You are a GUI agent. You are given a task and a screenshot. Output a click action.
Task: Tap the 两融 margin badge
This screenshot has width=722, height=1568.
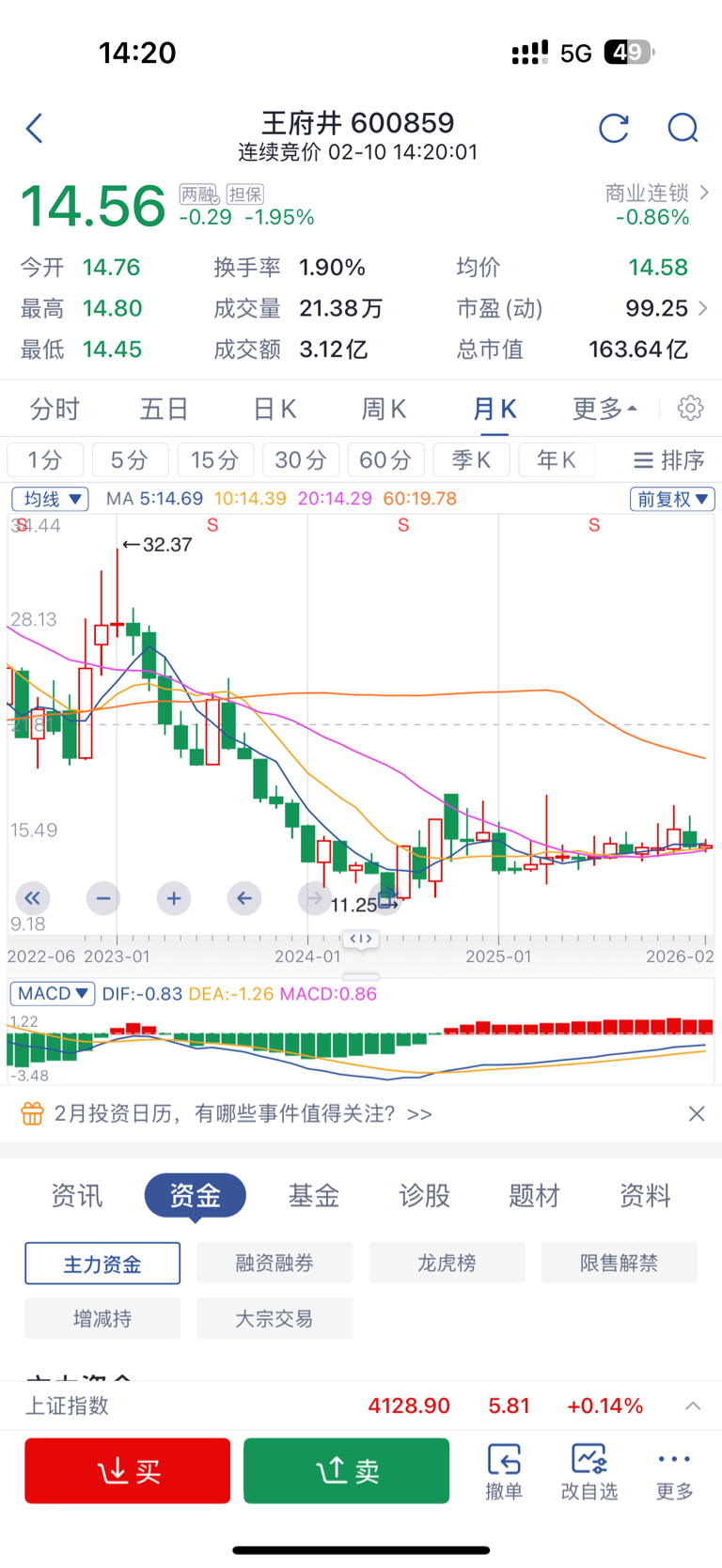pyautogui.click(x=198, y=194)
